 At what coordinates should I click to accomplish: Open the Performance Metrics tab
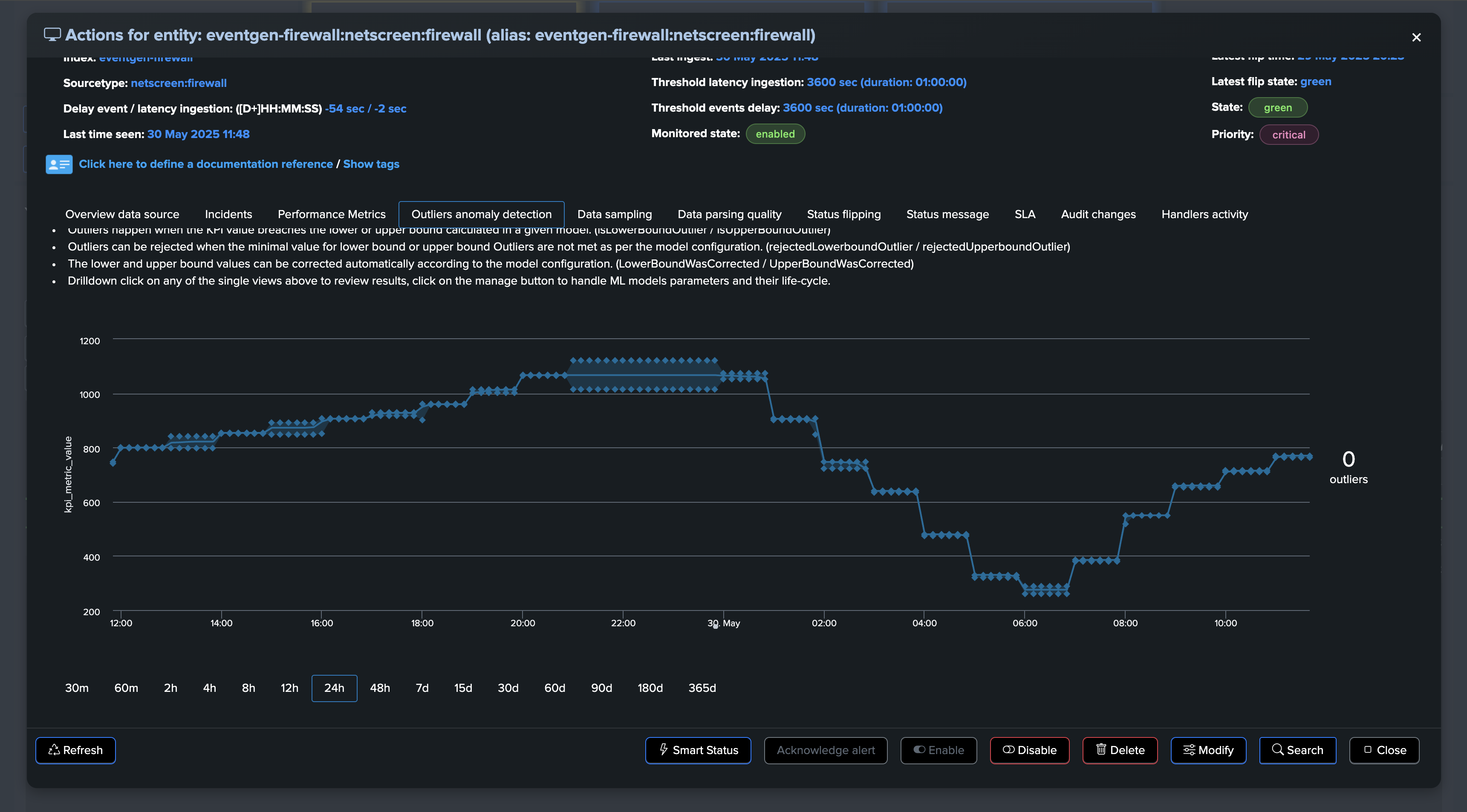pyautogui.click(x=332, y=214)
